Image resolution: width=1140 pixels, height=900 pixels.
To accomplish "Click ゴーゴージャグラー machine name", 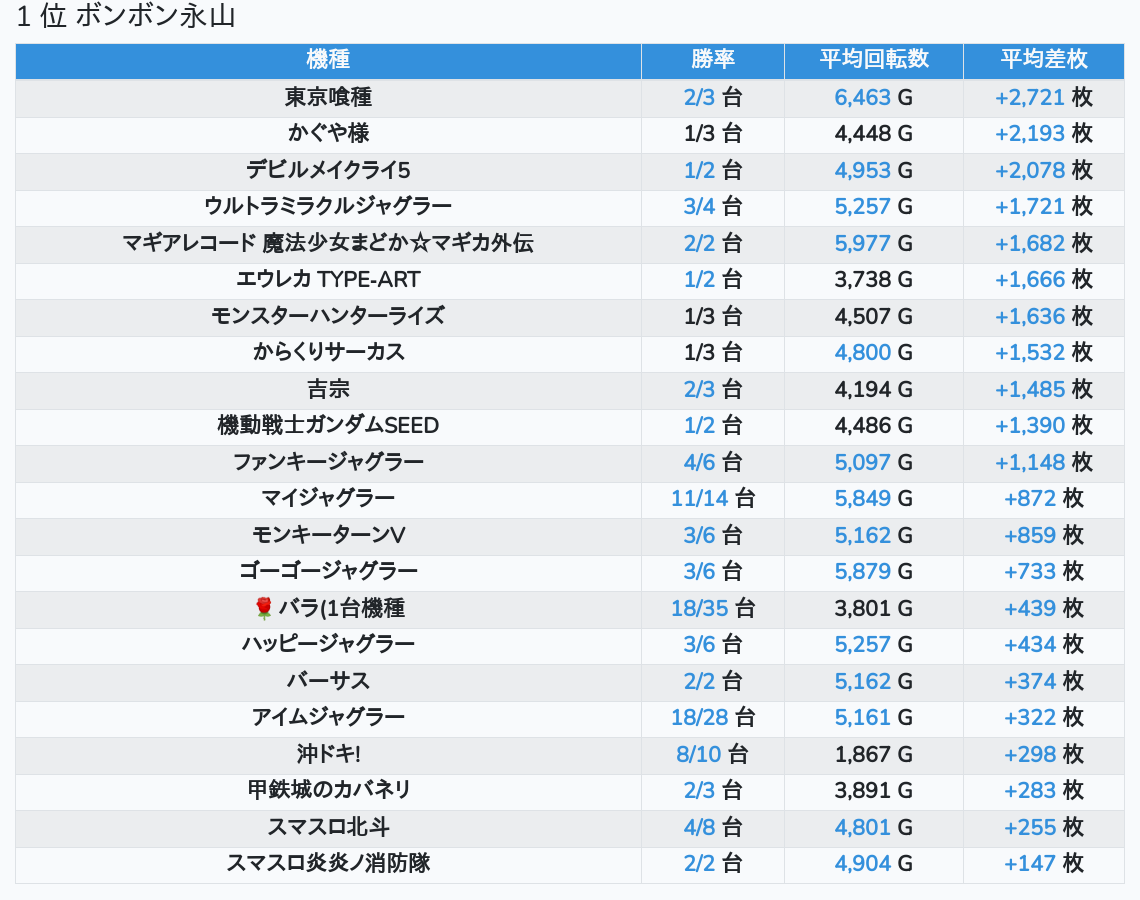I will pos(328,571).
